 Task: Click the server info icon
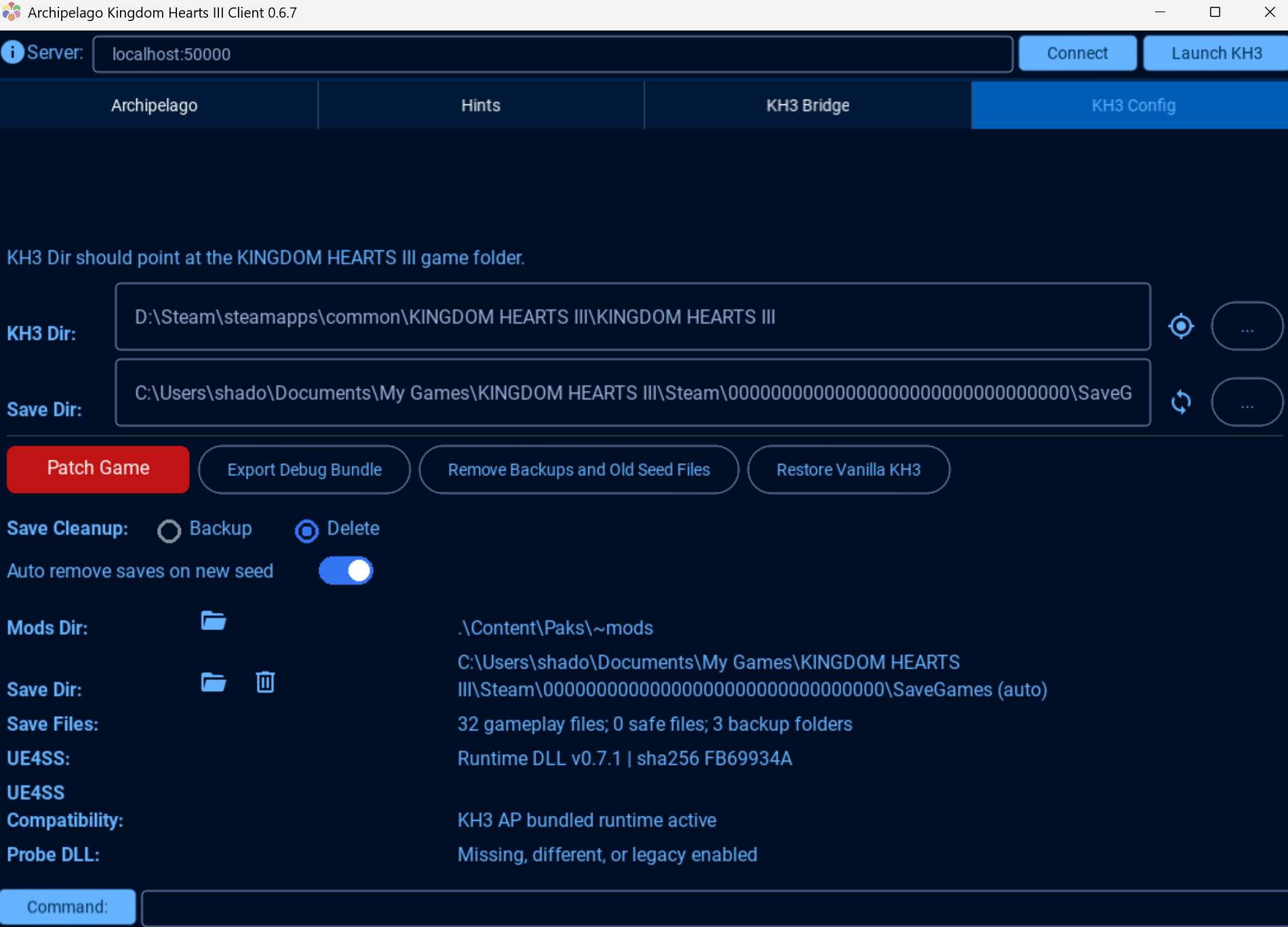click(12, 52)
